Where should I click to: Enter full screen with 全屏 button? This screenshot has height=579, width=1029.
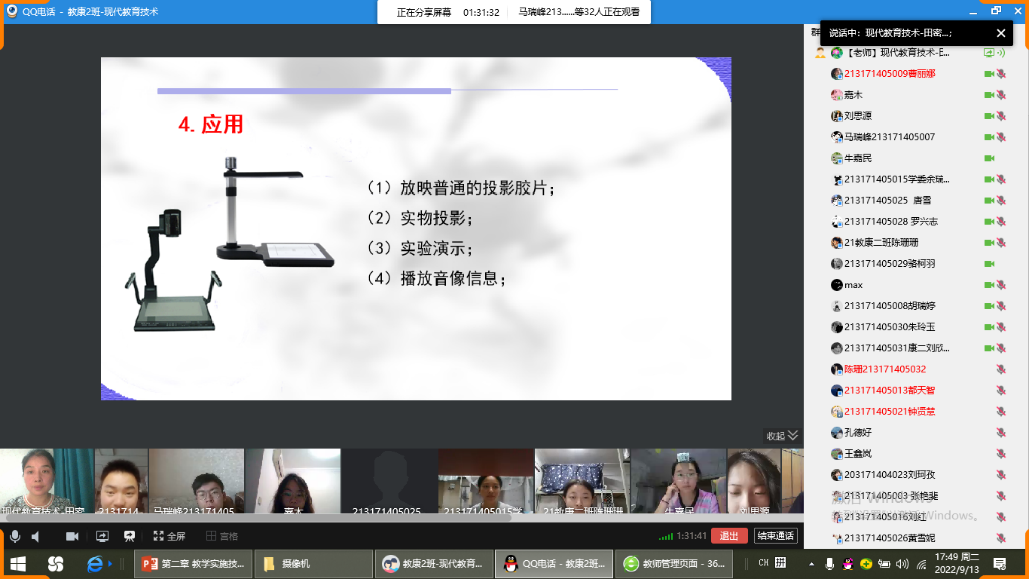tap(168, 536)
